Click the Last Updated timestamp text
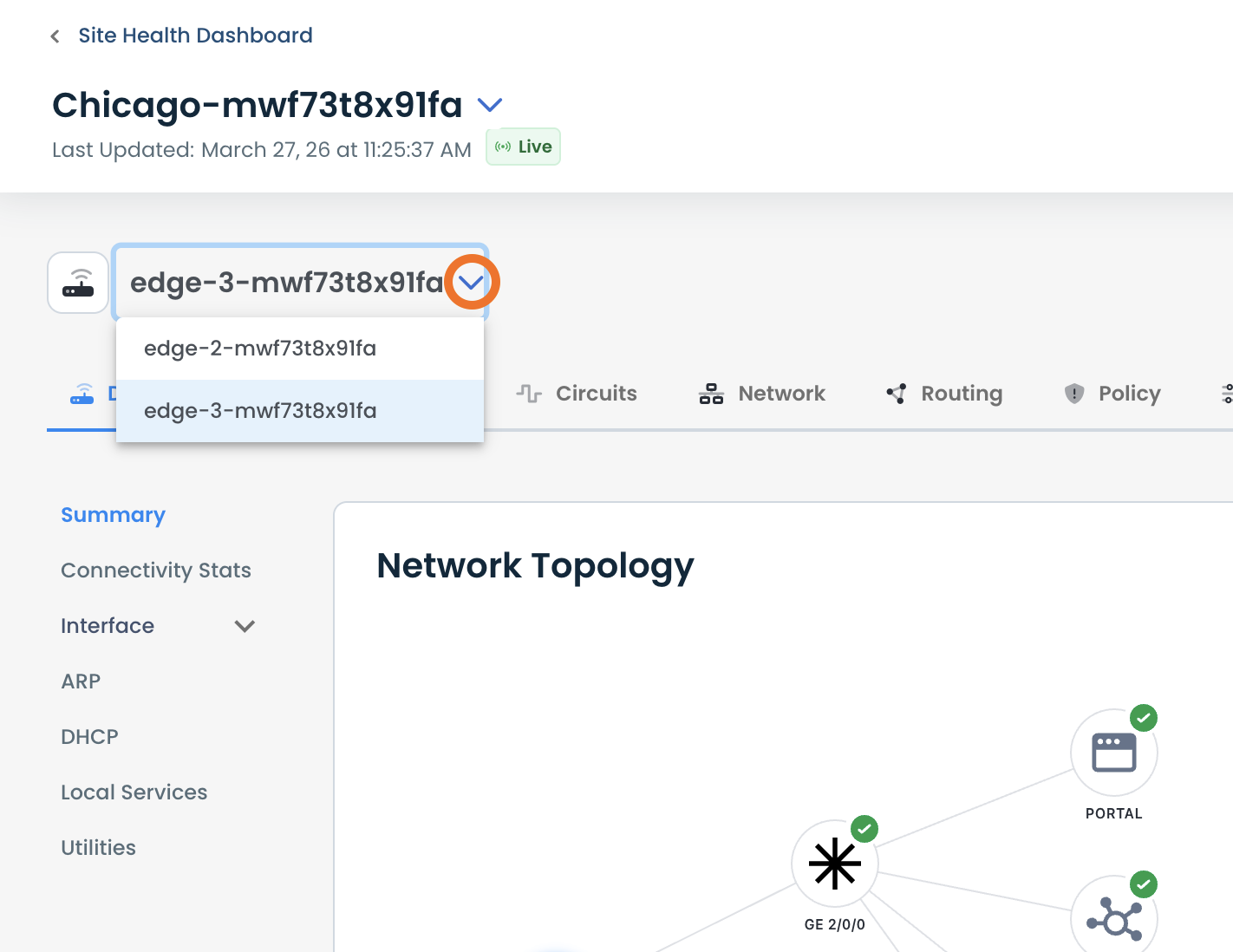The height and width of the screenshot is (952, 1233). pyautogui.click(x=262, y=150)
